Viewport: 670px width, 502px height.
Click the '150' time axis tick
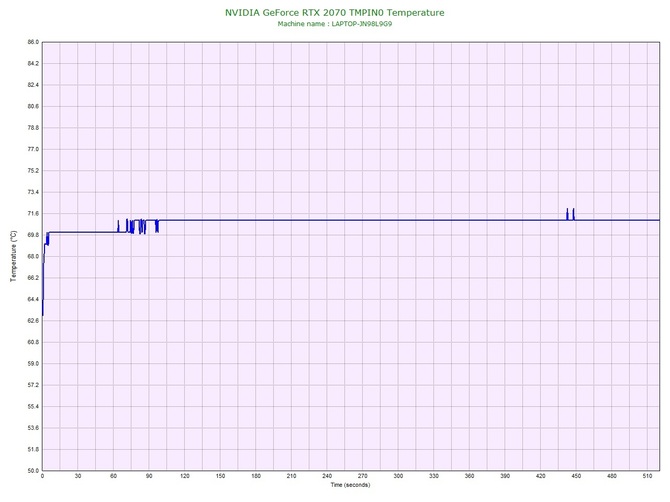[x=220, y=476]
